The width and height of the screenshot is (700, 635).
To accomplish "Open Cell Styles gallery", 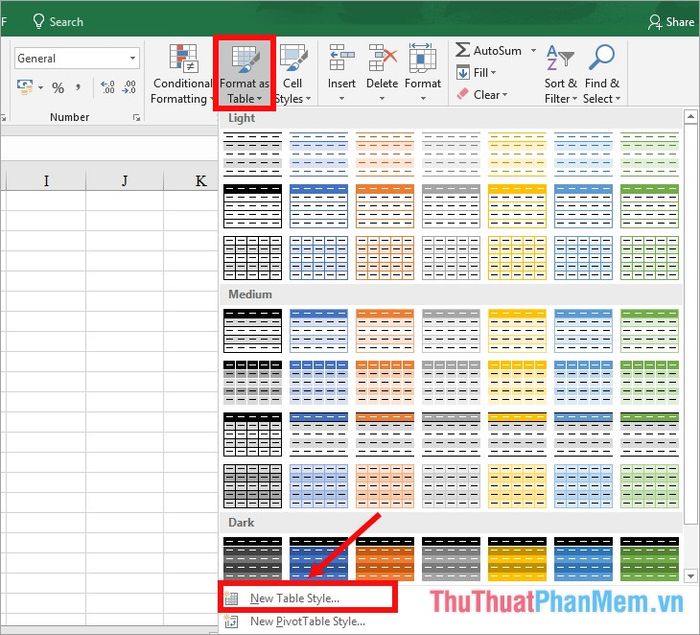I will click(x=293, y=74).
